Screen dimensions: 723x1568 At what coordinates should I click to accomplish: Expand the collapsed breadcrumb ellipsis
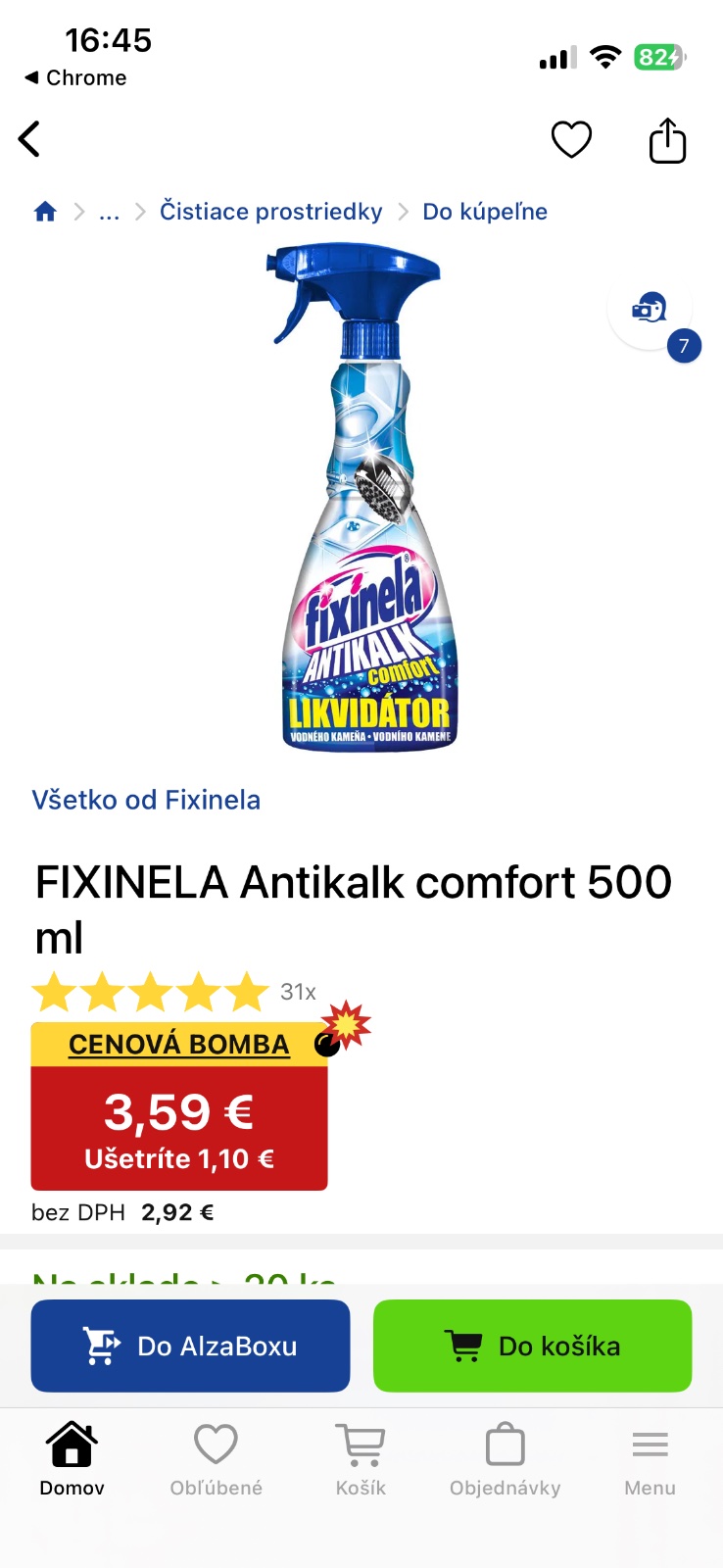109,212
